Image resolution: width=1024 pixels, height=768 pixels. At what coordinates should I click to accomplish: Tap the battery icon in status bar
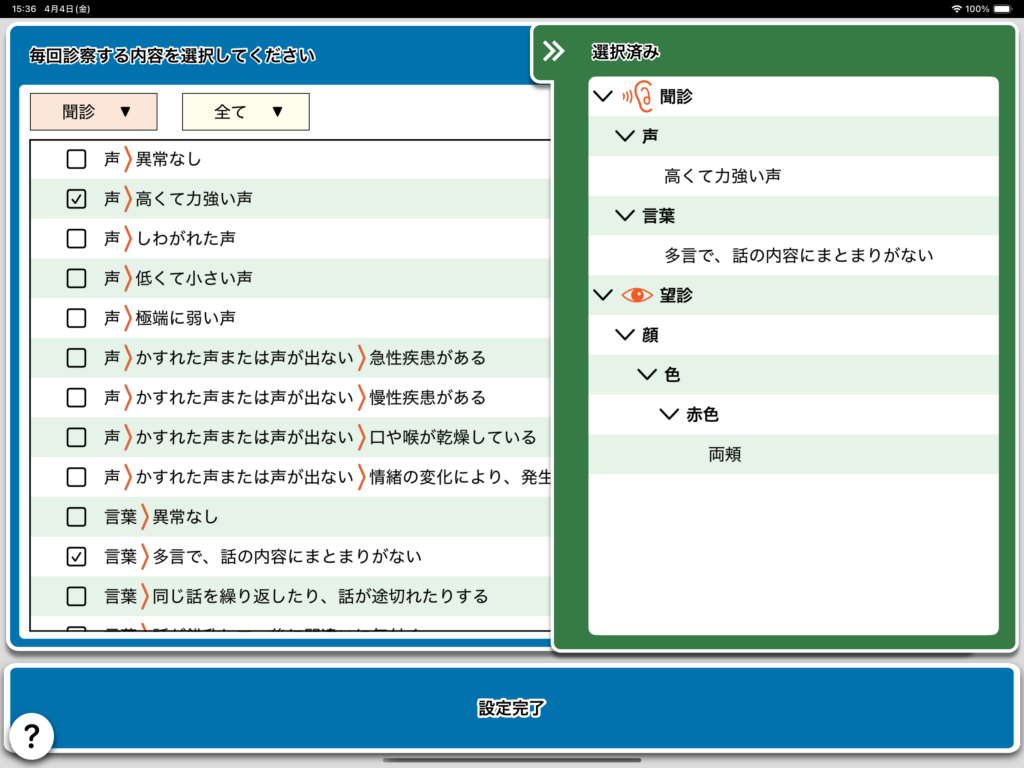click(x=1004, y=8)
